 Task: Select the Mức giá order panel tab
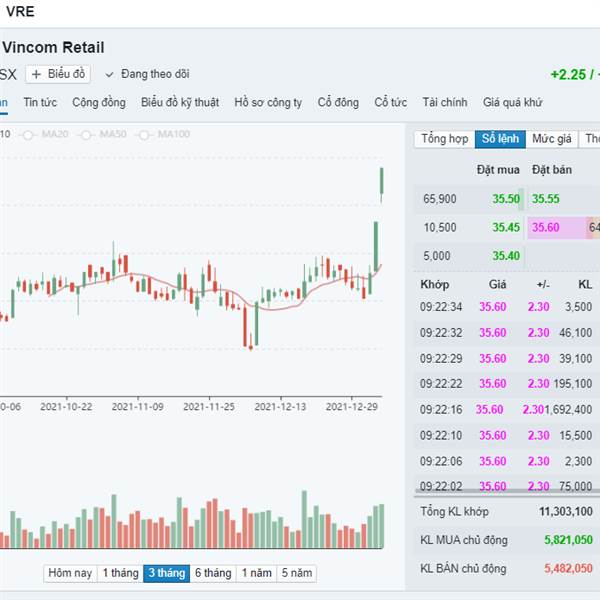pos(552,139)
